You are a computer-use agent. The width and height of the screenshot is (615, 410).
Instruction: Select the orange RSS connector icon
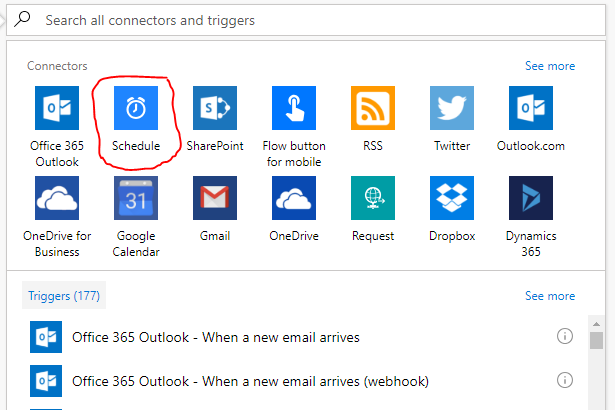click(373, 108)
